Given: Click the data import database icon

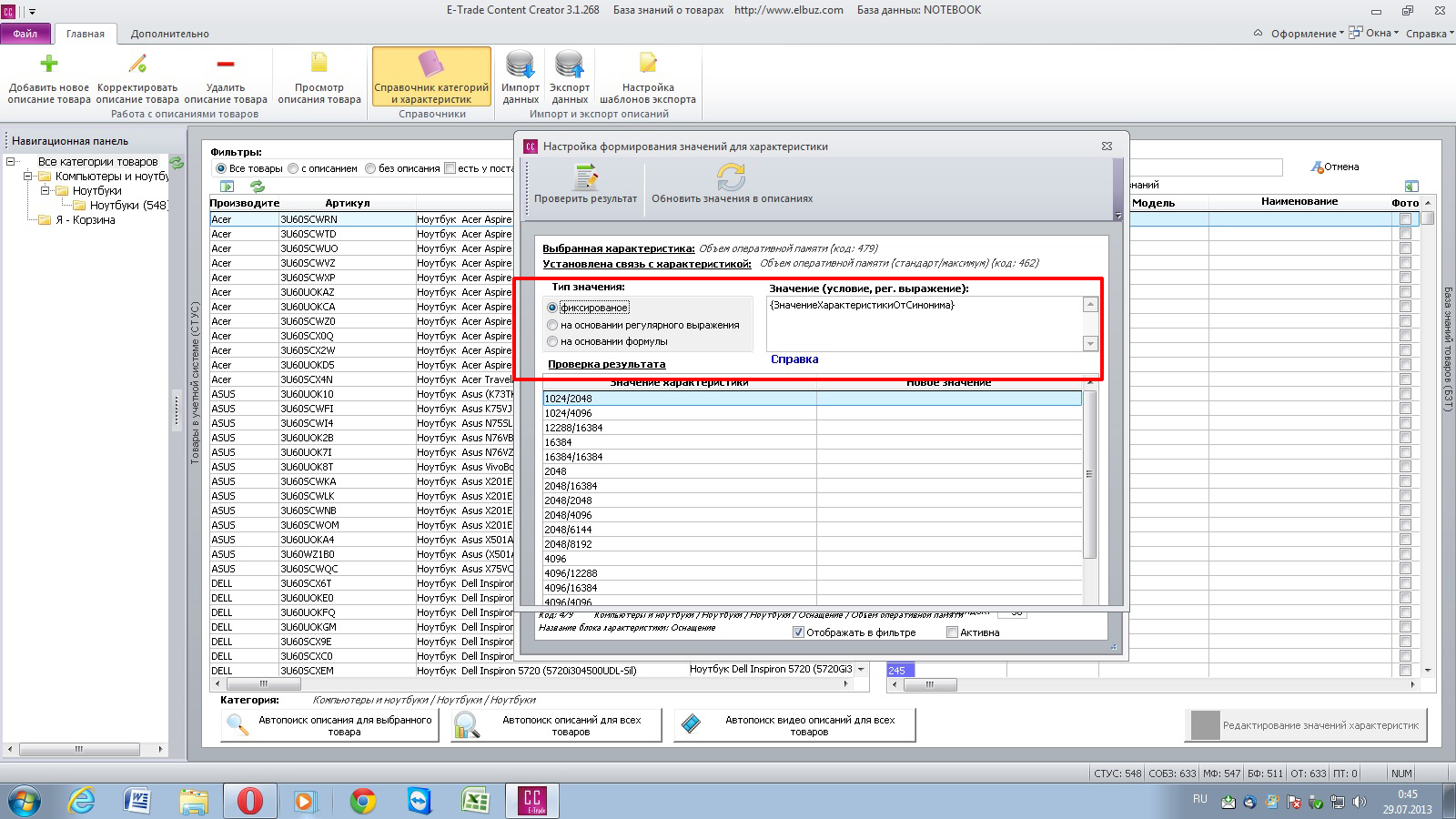Looking at the screenshot, I should pos(521,65).
